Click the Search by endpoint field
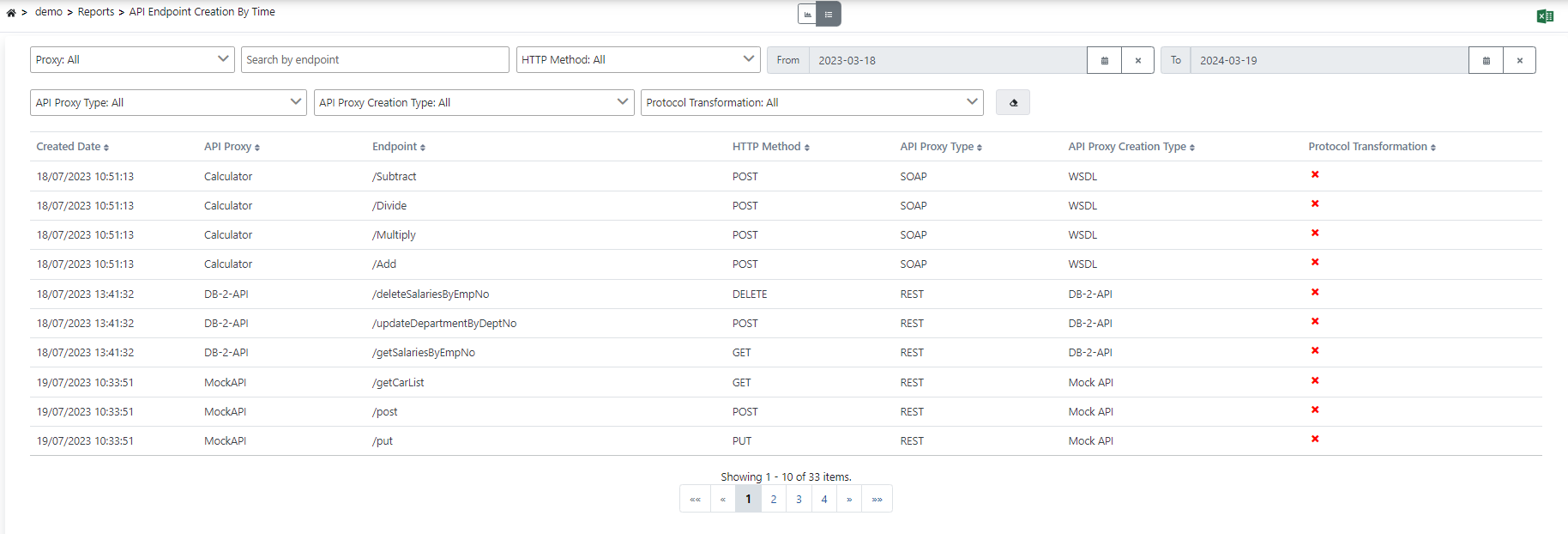The image size is (1568, 534). (x=375, y=59)
